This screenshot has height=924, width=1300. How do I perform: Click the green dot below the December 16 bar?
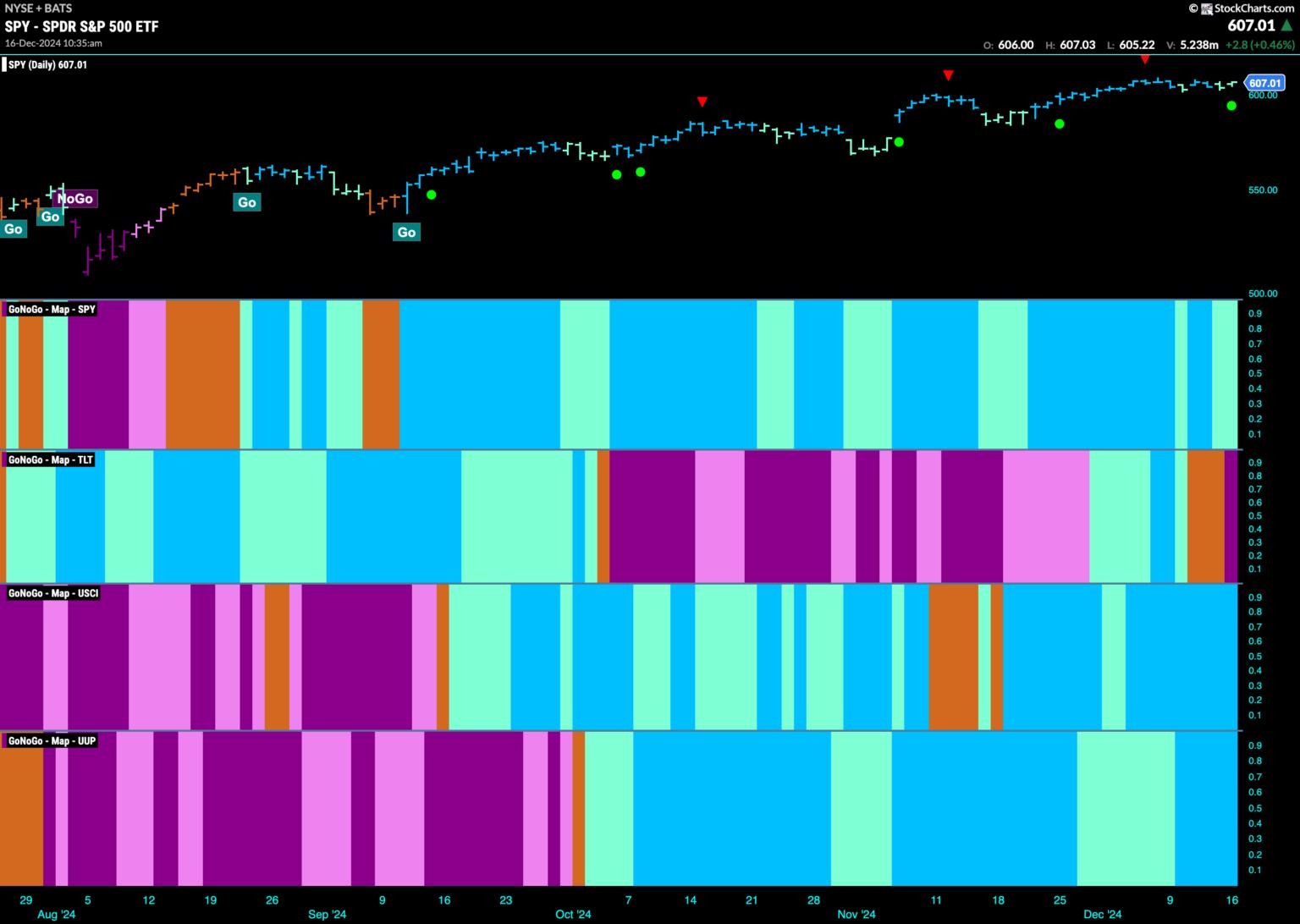(1231, 106)
